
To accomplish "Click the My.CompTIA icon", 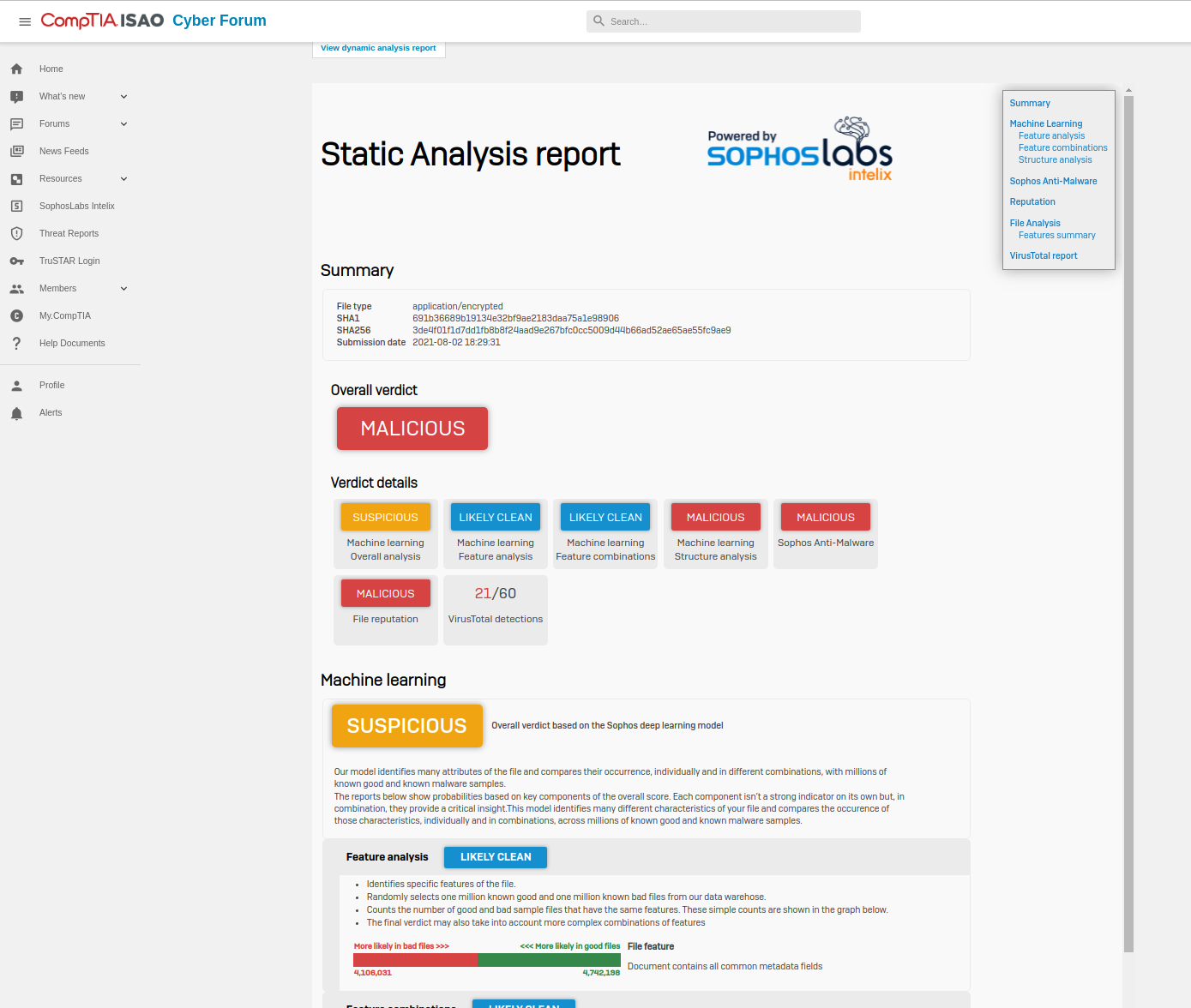I will point(16,315).
